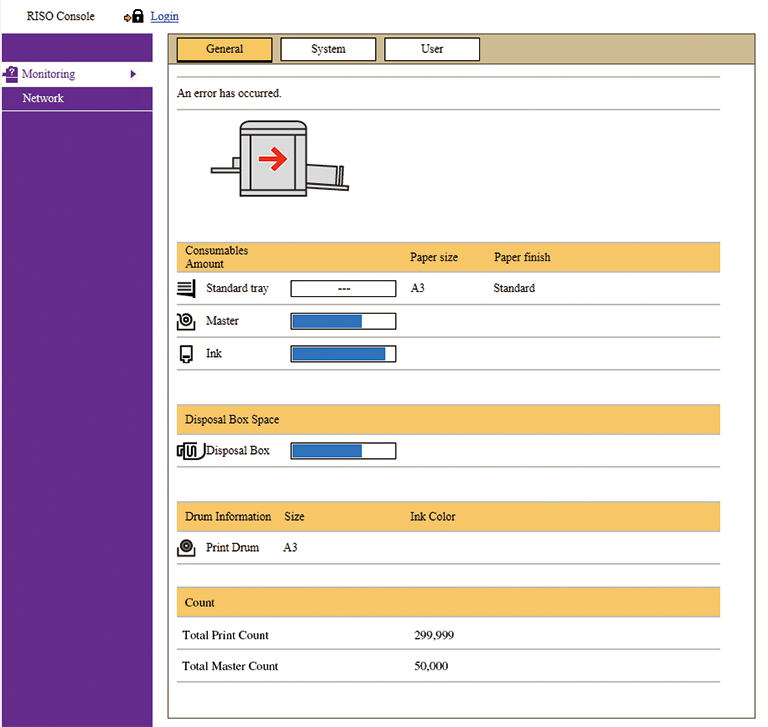Click the Disposal Box icon
Viewport: 768px width, 727px height.
coord(190,451)
